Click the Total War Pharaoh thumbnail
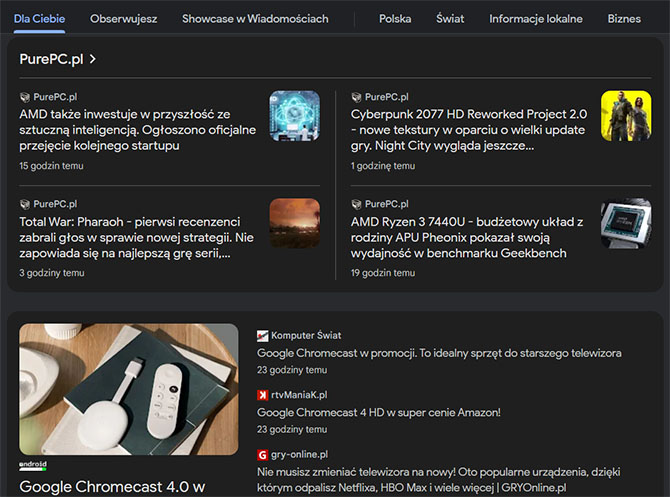670x497 pixels. [294, 223]
